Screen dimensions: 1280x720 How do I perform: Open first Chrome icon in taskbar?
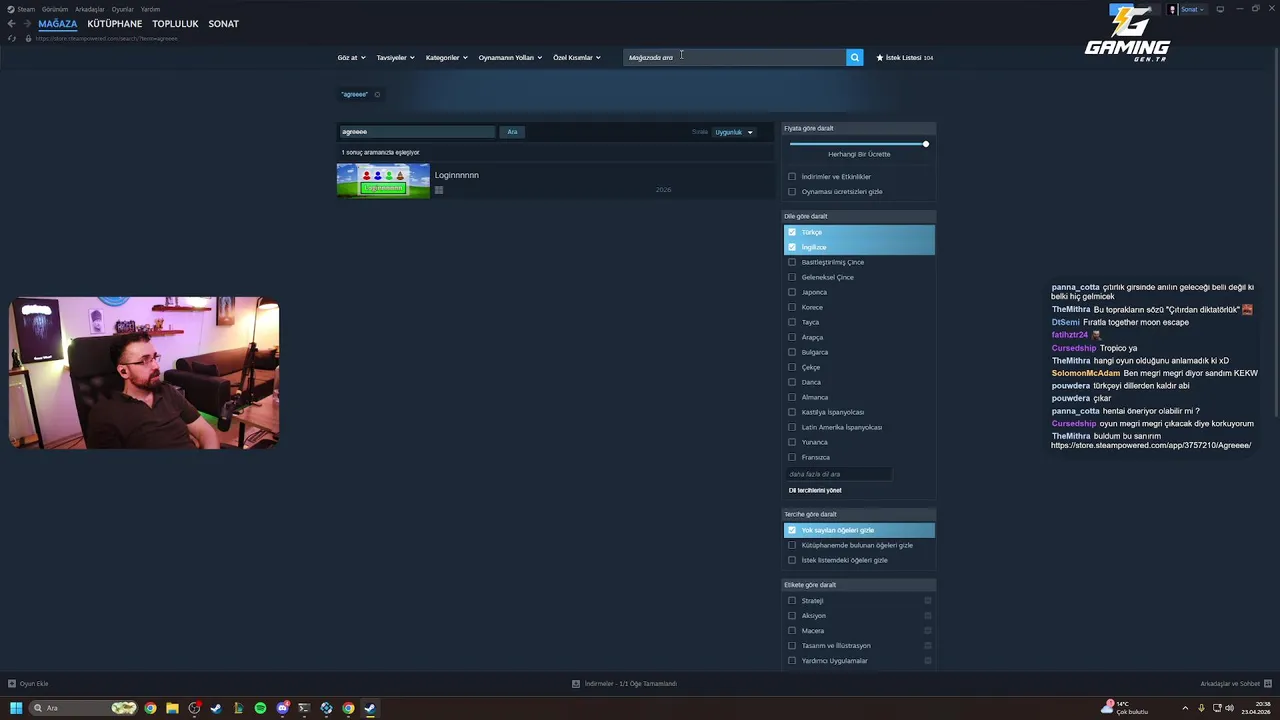pyautogui.click(x=150, y=708)
